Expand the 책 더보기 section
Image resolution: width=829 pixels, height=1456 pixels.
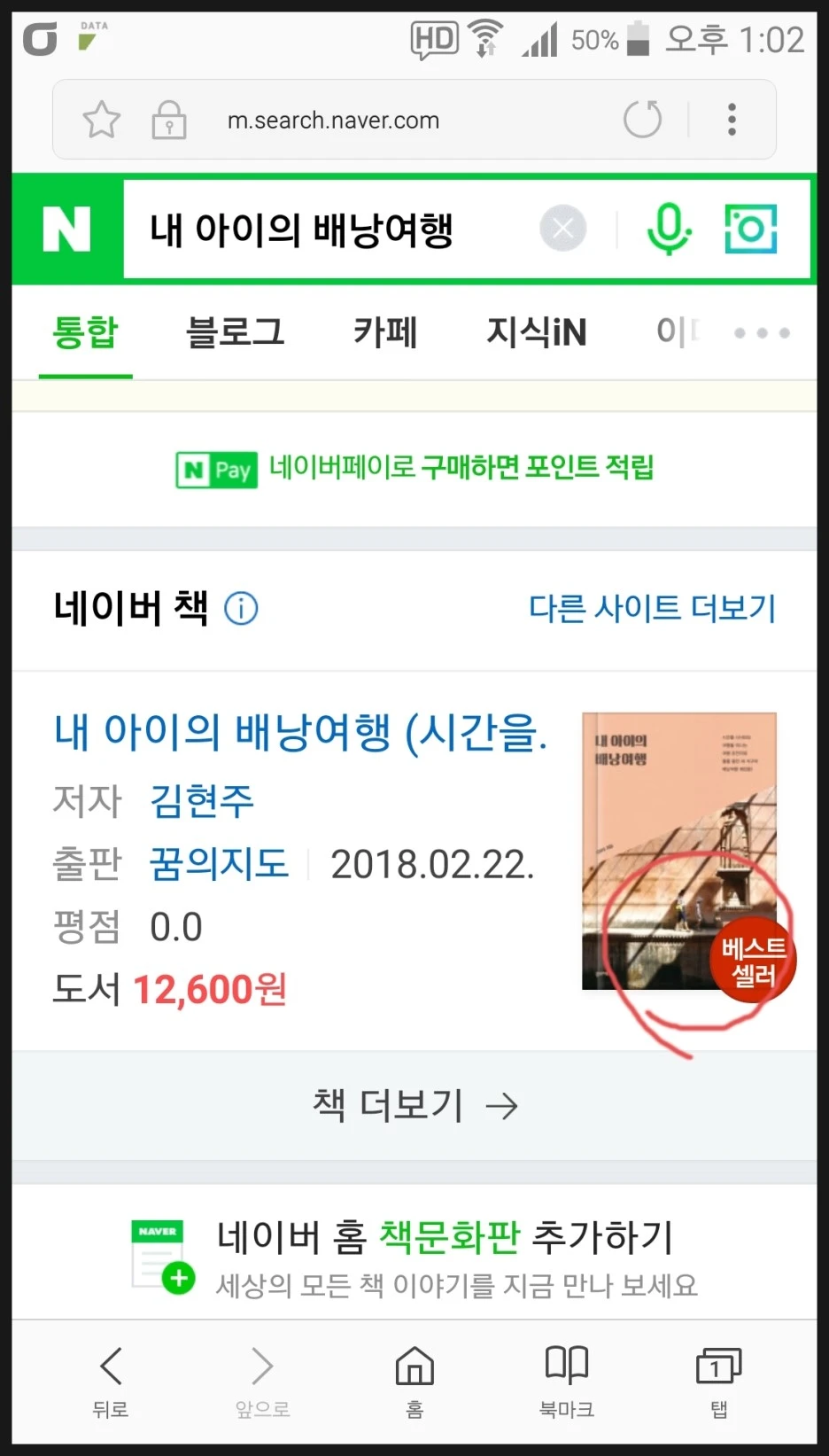414,1106
